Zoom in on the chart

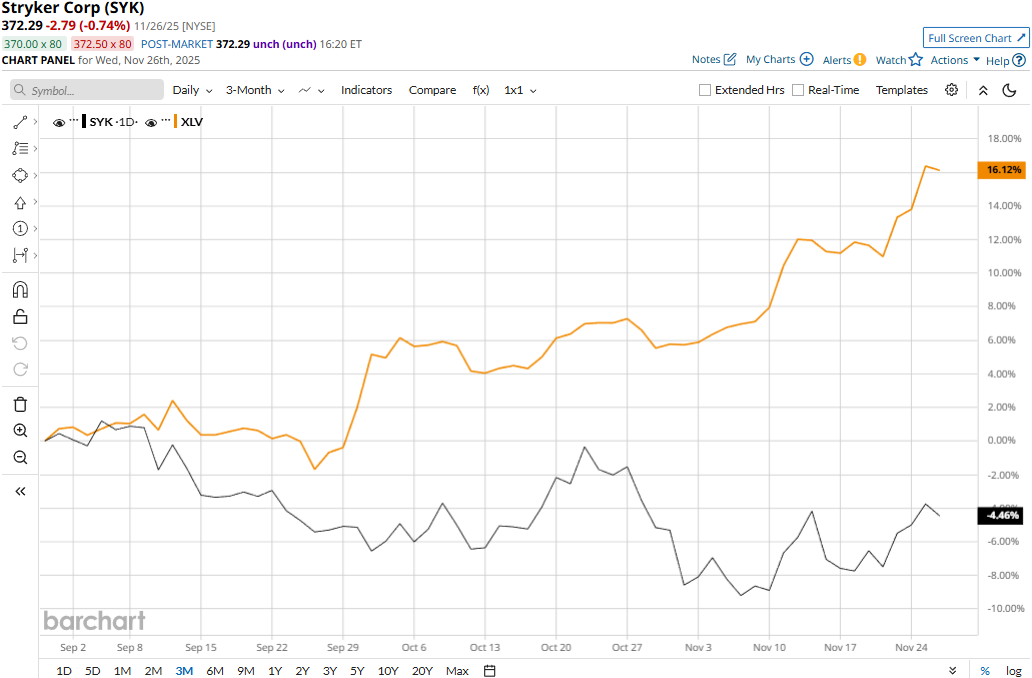pos(20,430)
